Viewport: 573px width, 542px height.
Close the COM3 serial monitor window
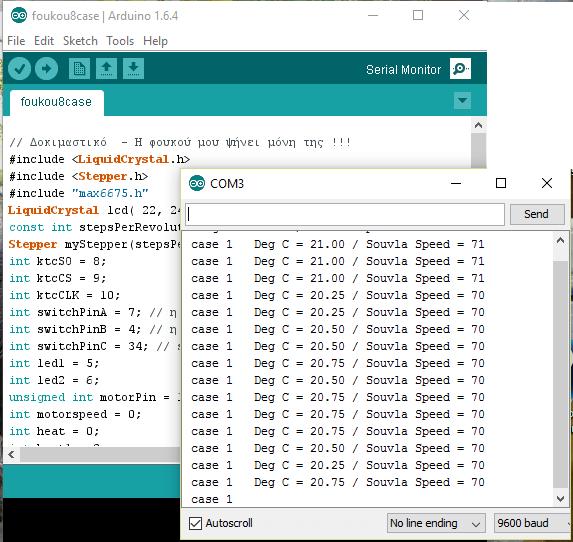[547, 183]
